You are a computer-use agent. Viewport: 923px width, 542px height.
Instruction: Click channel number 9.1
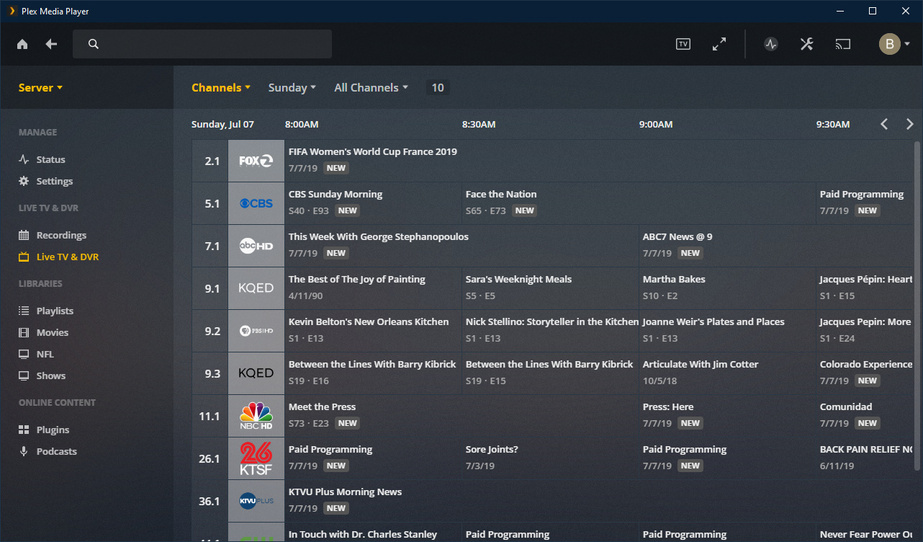[x=212, y=289]
